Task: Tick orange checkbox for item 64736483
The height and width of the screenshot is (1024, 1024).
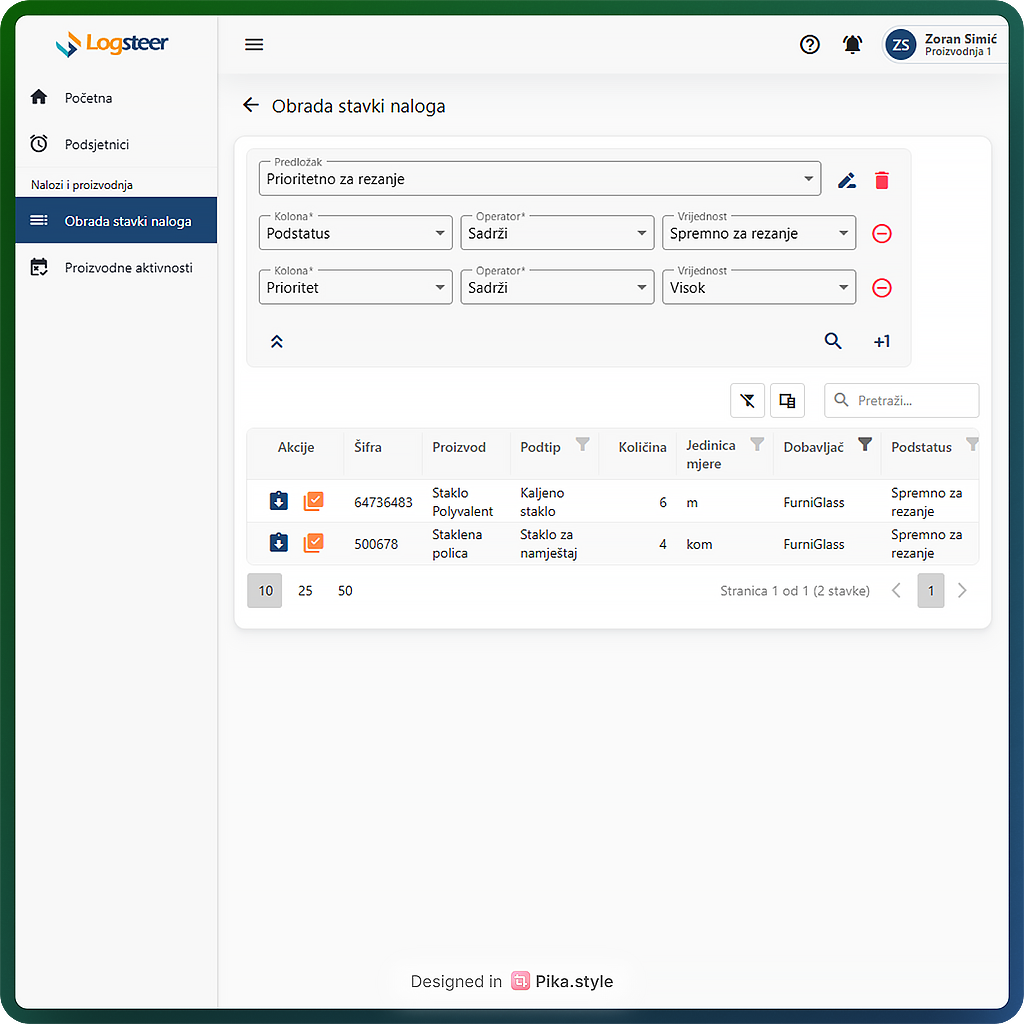Action: coord(314,501)
